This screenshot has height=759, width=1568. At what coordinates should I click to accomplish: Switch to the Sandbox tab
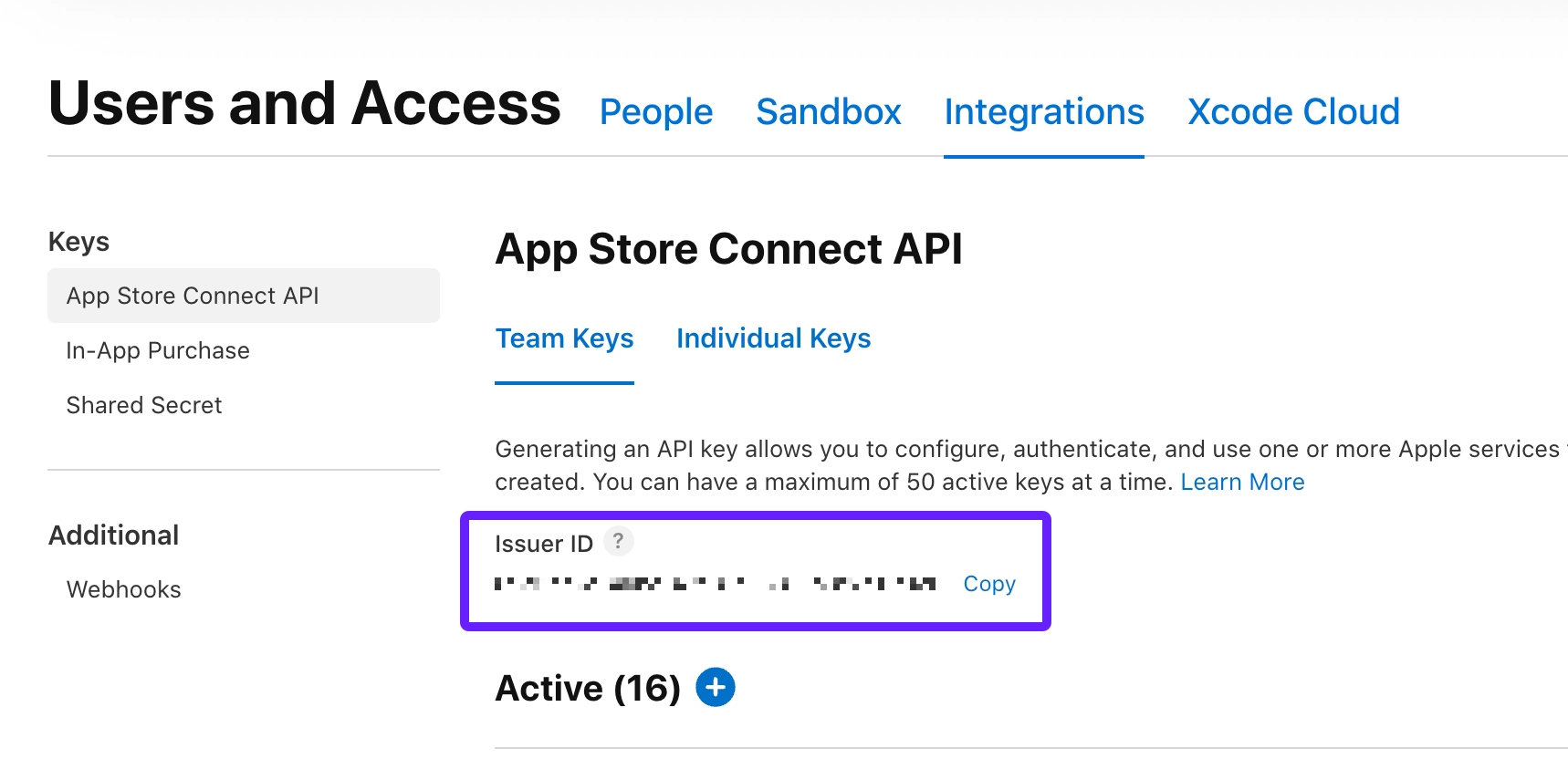coord(829,112)
